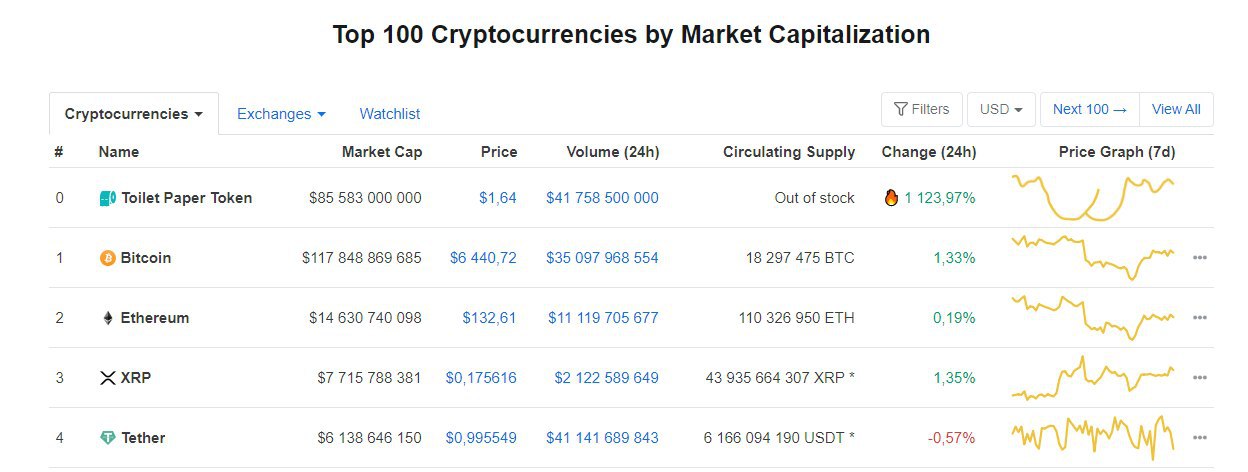
Task: Click the Toilet Paper Token roll icon
Action: [108, 198]
